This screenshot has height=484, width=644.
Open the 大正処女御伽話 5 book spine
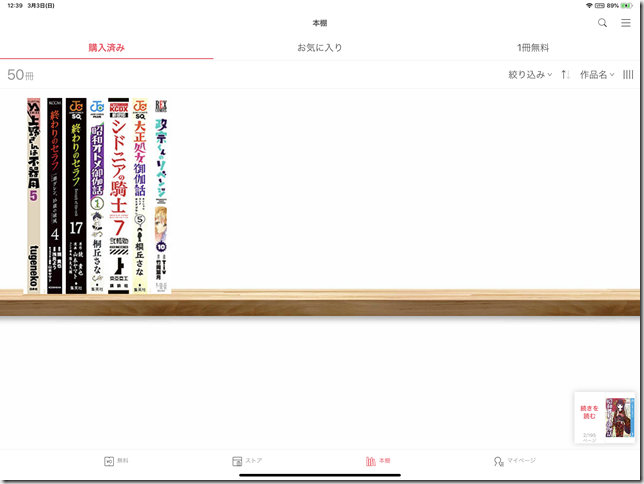pyautogui.click(x=140, y=196)
